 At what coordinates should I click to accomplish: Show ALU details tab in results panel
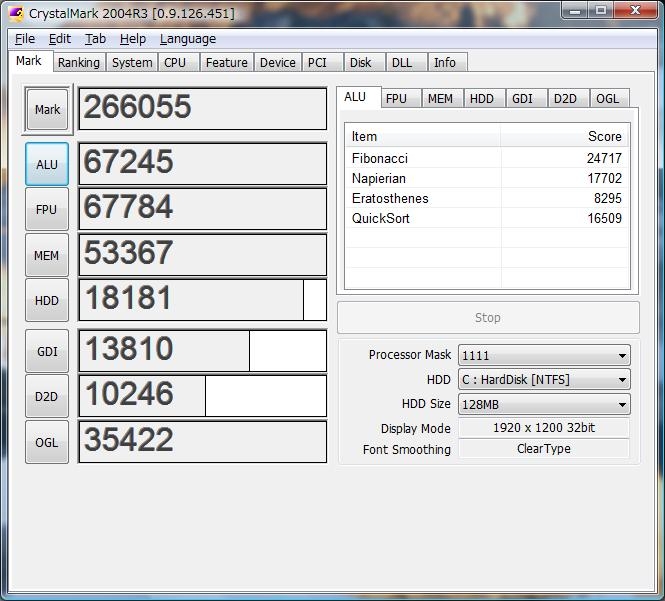358,98
